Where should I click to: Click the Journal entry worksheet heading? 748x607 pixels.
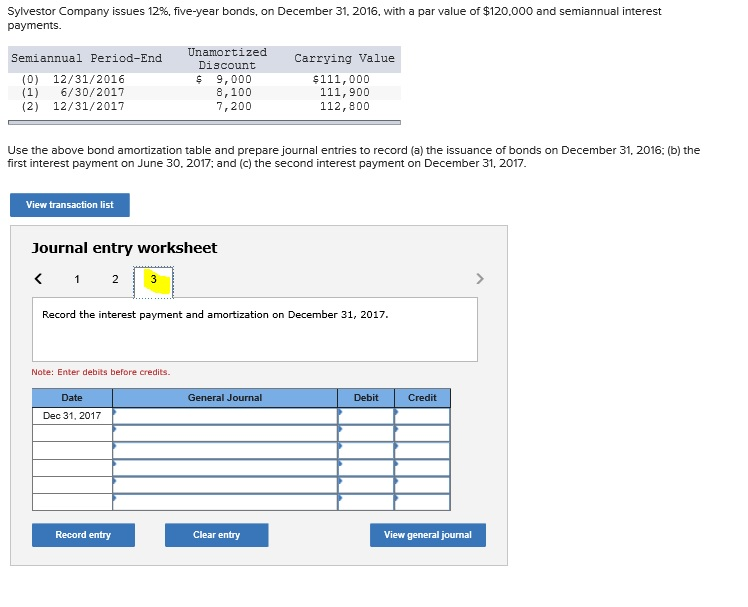pos(125,248)
